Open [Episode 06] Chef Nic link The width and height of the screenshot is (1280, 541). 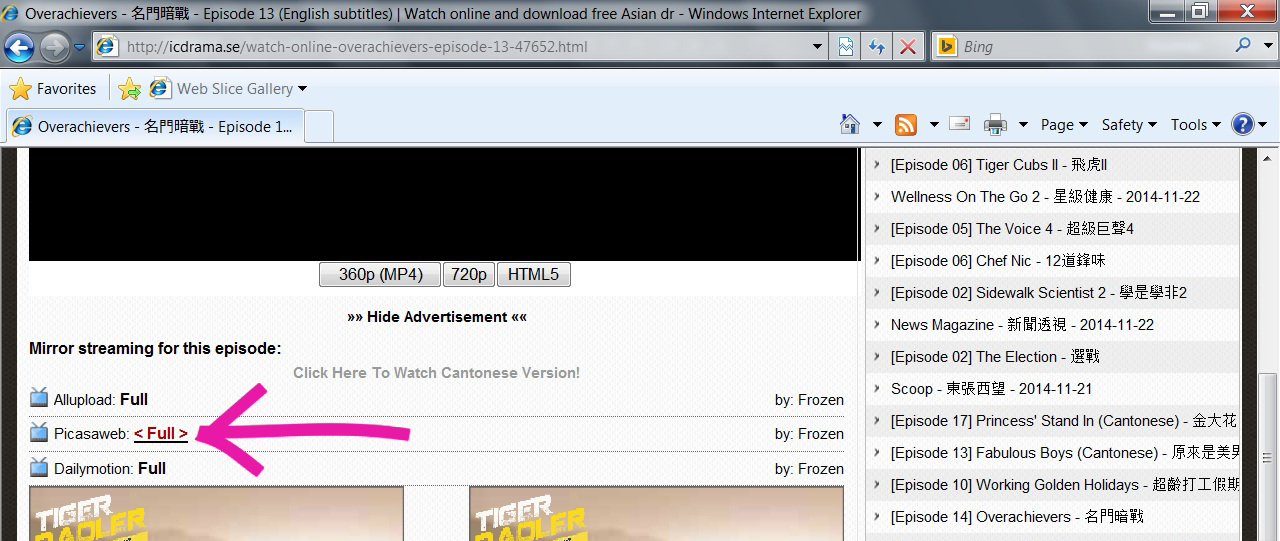tap(998, 261)
